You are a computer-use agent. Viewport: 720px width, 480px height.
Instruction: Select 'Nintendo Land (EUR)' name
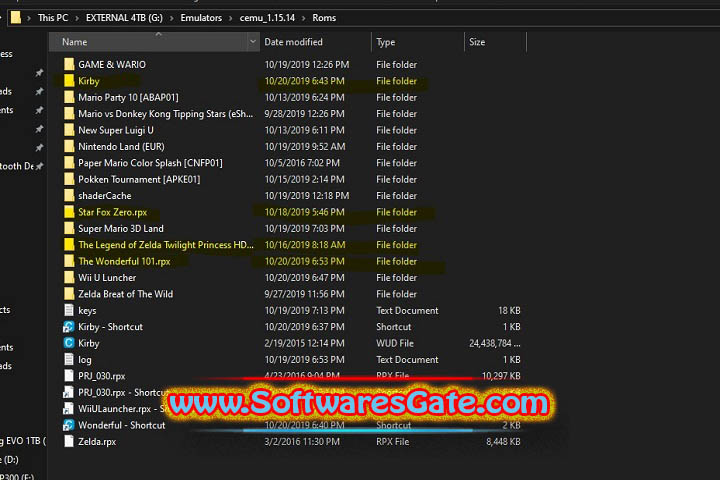point(121,147)
